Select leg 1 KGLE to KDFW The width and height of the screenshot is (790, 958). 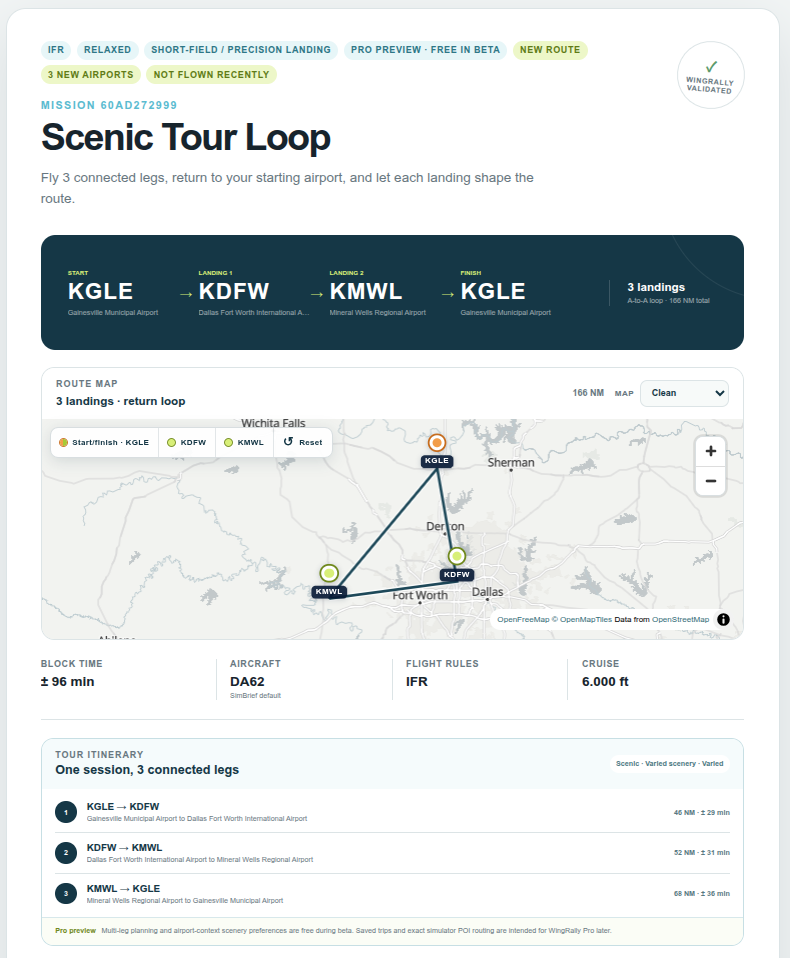[392, 812]
